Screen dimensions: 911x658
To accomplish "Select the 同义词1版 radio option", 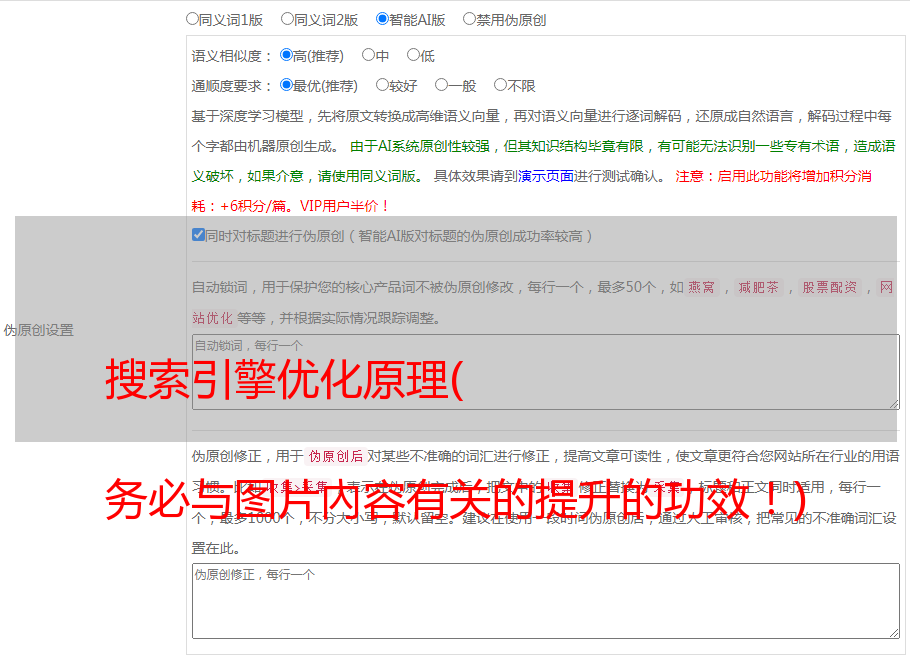I will [192, 19].
